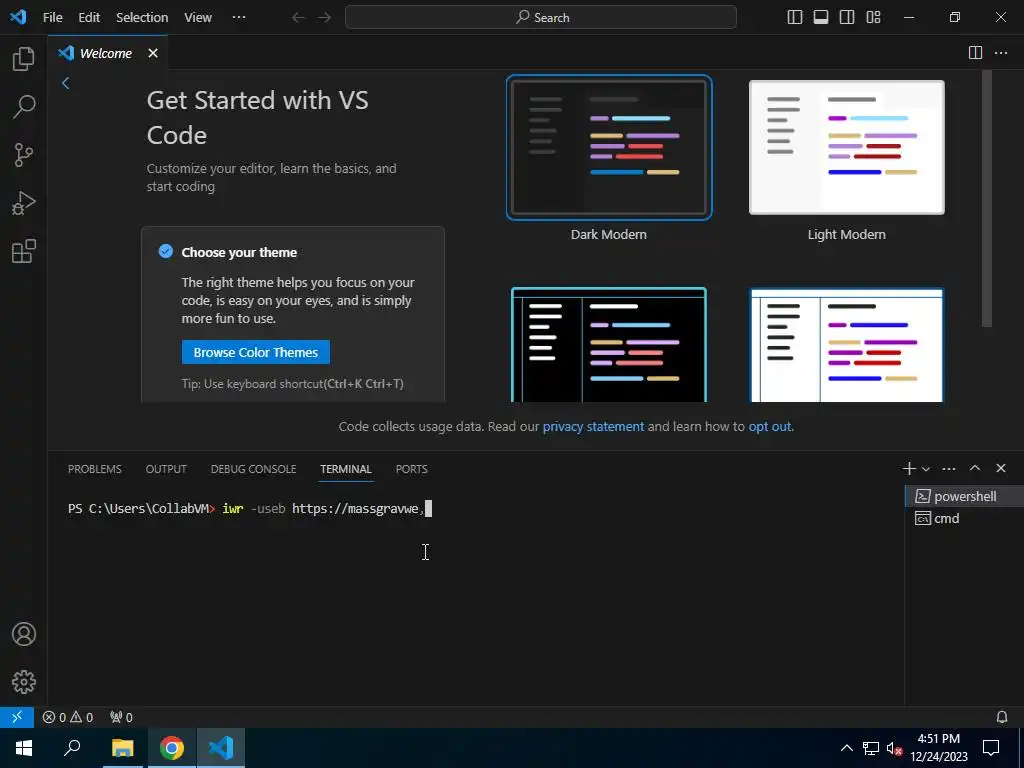Open the Windows Start menu
1024x768 pixels.
pos(24,748)
